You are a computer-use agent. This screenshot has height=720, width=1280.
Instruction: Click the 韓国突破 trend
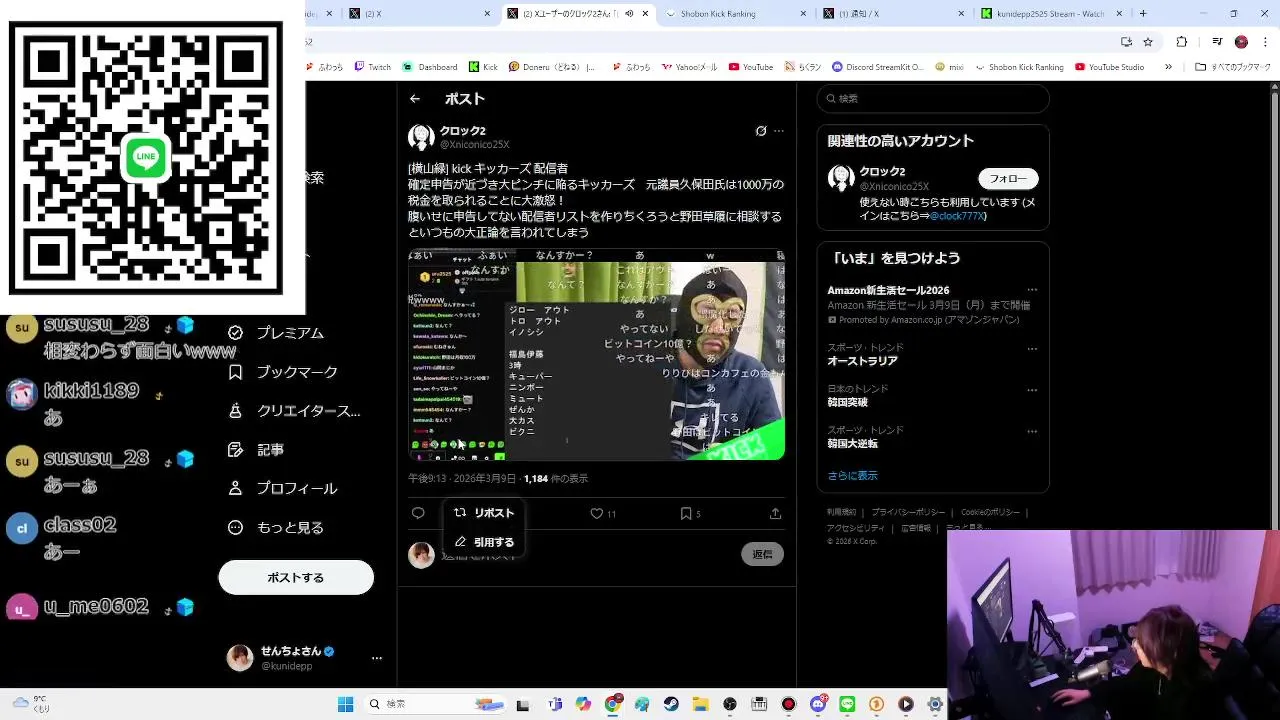(848, 402)
